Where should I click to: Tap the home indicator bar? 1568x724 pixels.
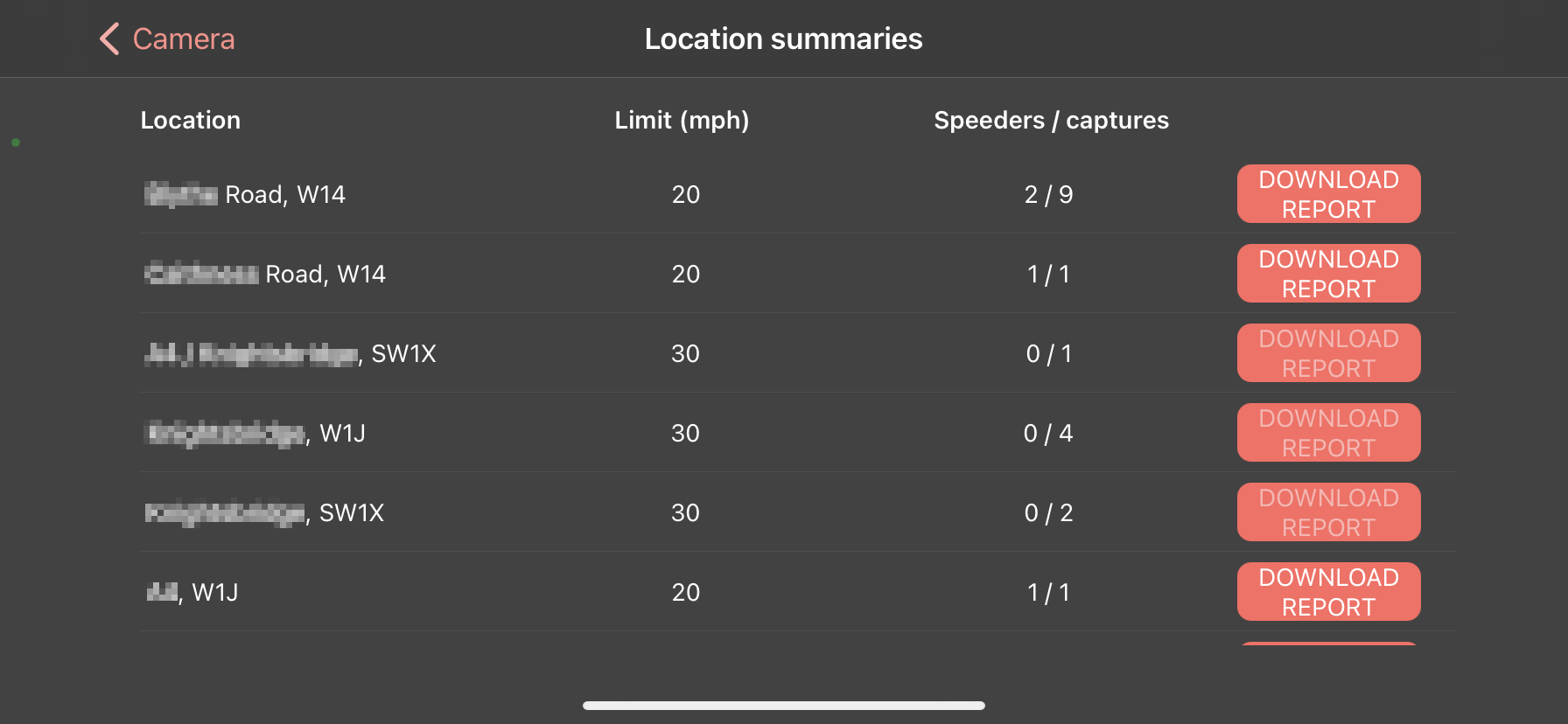783,706
